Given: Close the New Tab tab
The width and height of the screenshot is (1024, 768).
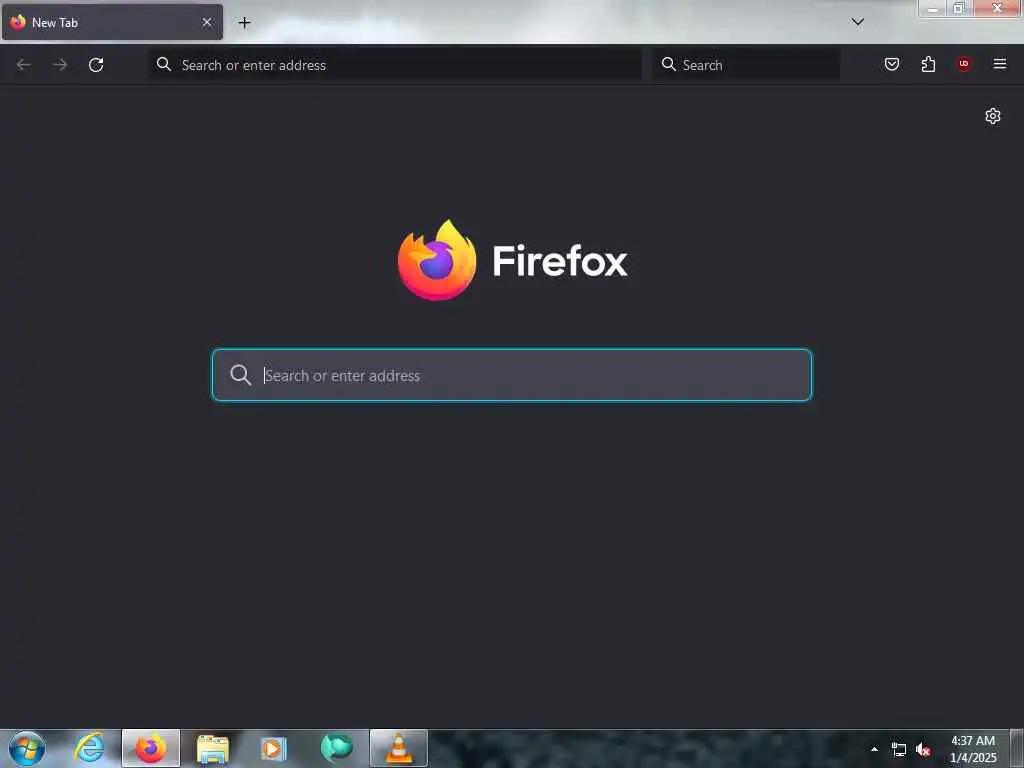Looking at the screenshot, I should click(206, 22).
